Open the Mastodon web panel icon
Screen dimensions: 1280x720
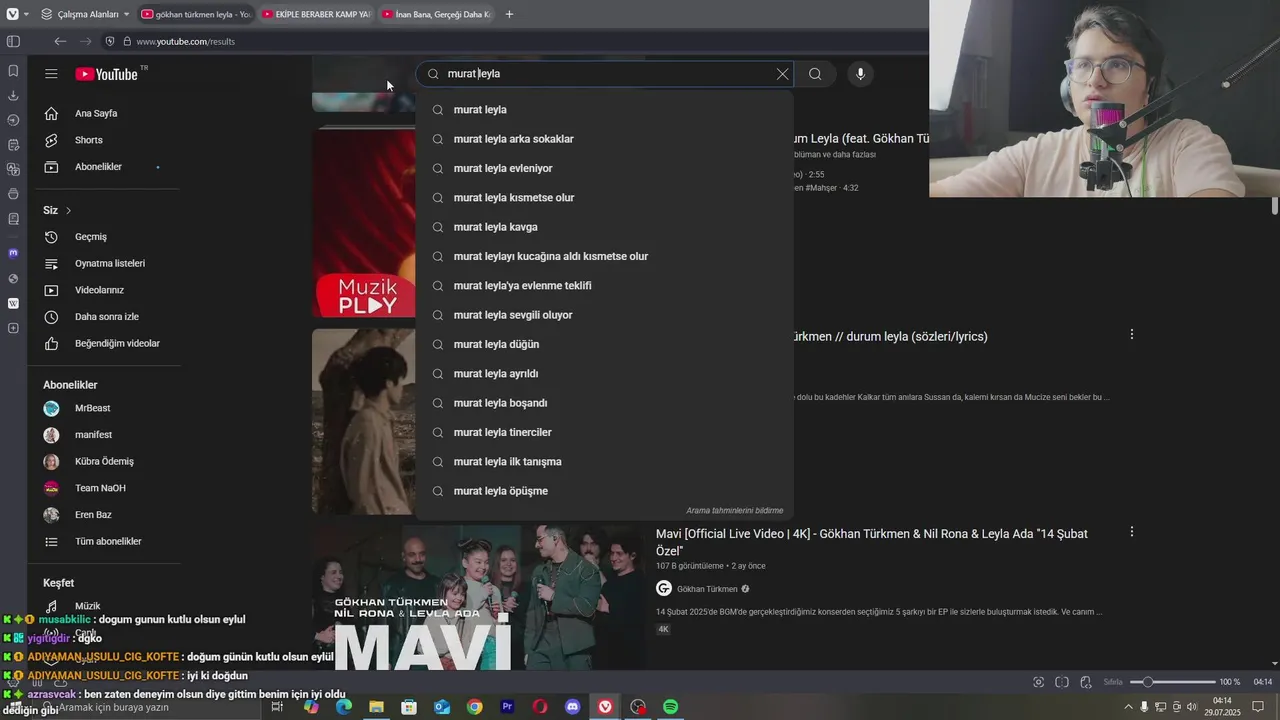coord(13,253)
